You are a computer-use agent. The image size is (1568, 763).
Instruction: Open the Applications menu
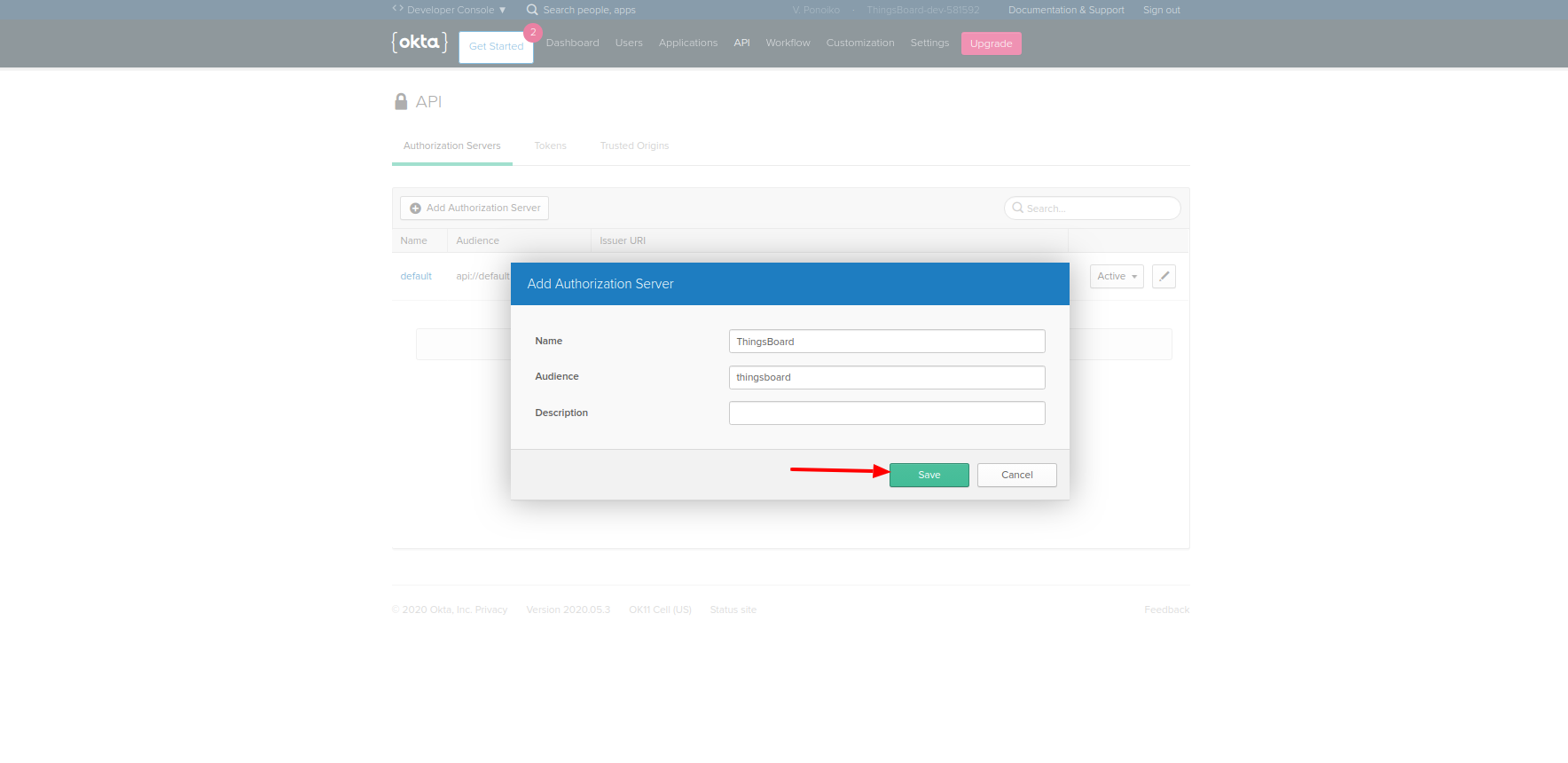687,43
